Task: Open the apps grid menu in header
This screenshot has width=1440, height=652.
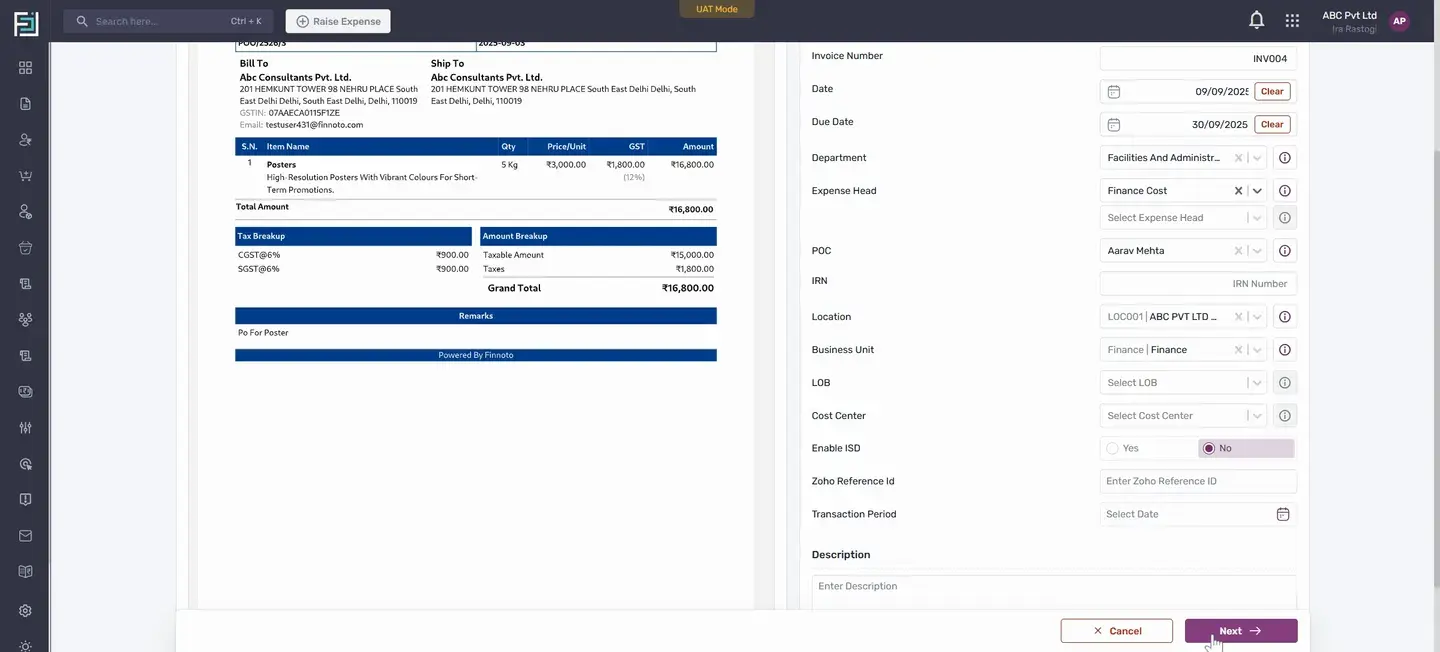Action: click(1292, 20)
